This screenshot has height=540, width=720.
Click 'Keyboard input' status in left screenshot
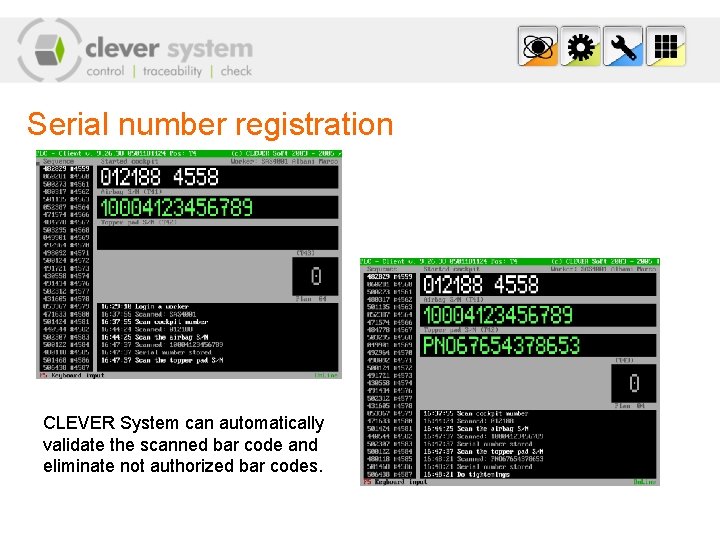pos(78,376)
